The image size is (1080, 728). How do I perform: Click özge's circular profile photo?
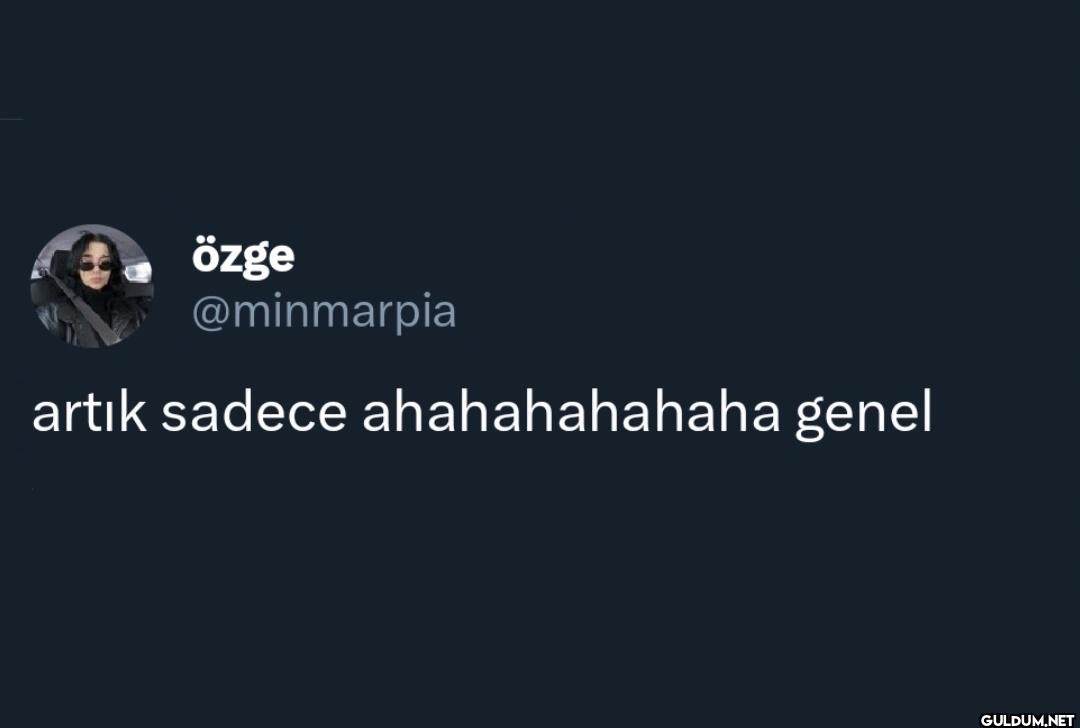point(91,286)
